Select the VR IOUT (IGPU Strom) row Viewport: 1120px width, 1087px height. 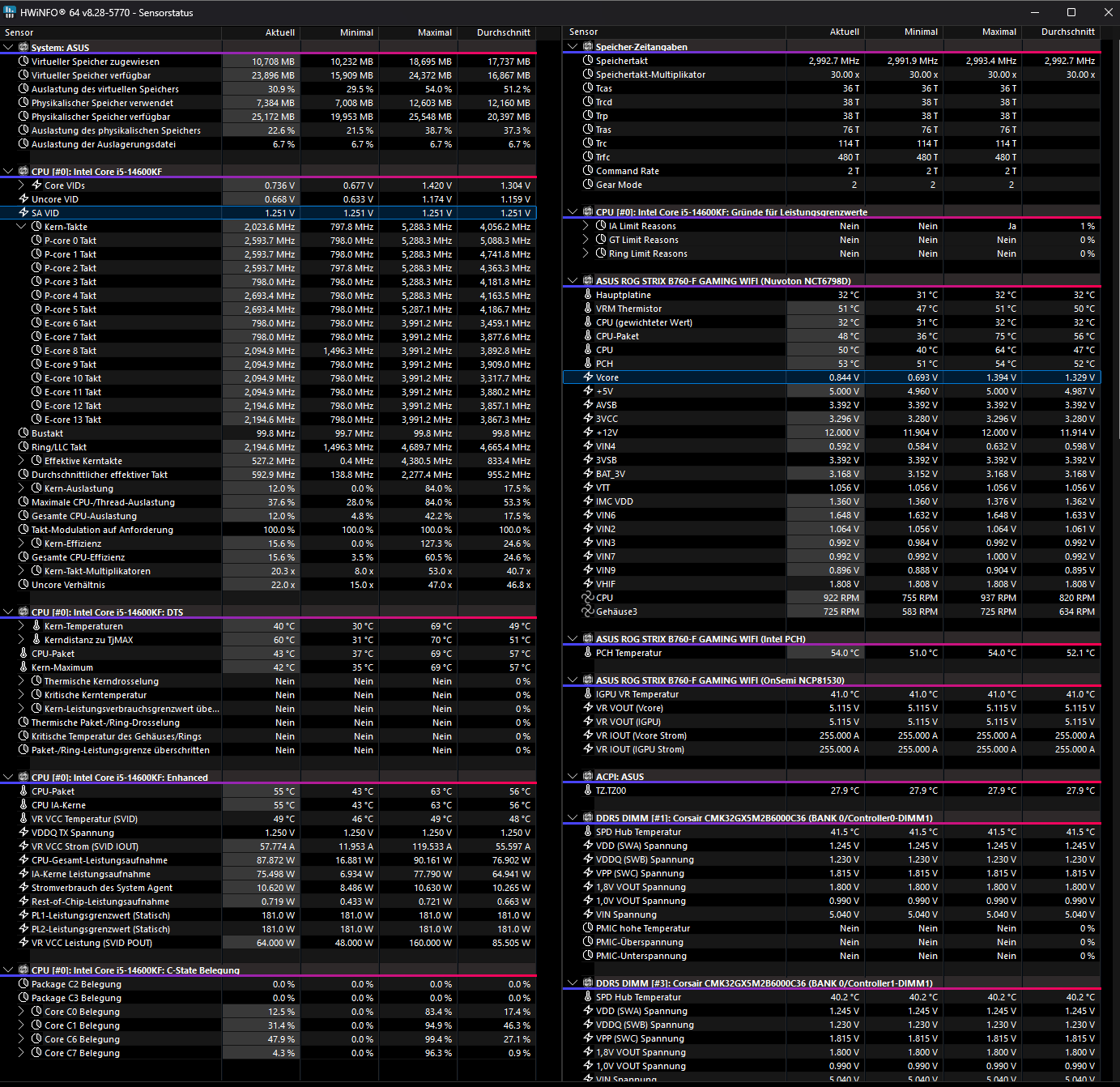pos(832,749)
